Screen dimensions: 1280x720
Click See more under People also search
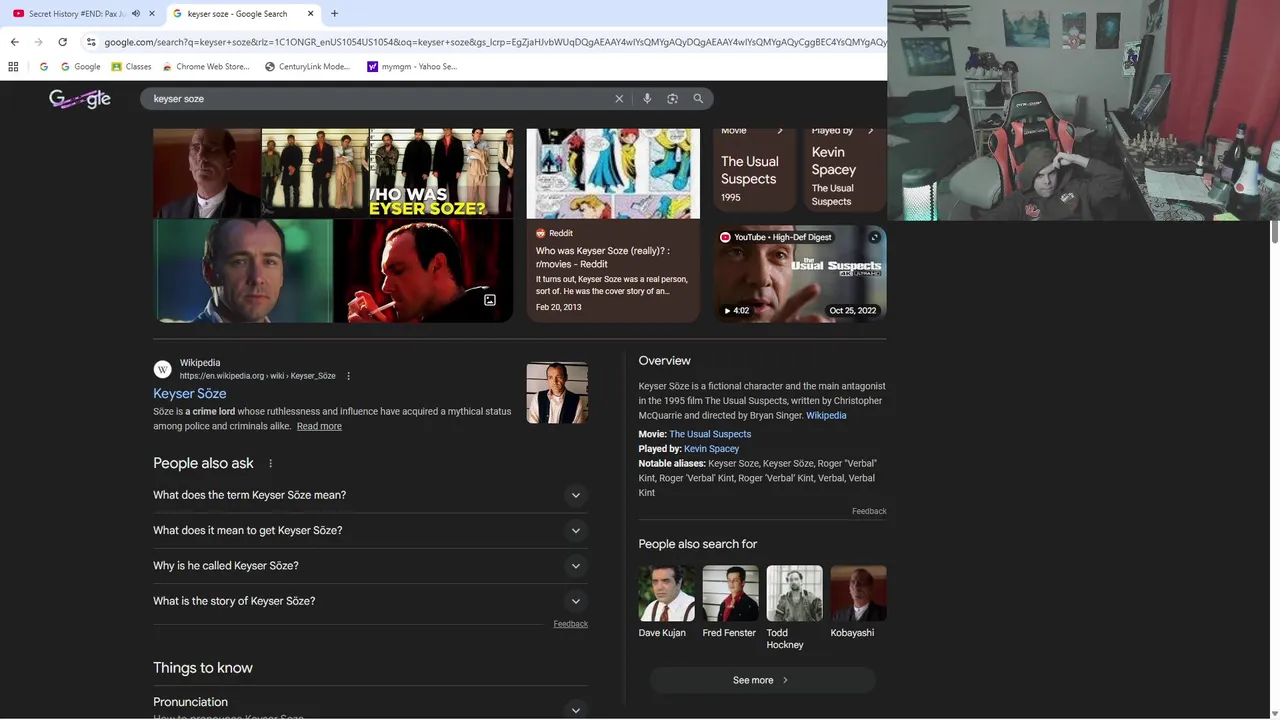[x=762, y=680]
